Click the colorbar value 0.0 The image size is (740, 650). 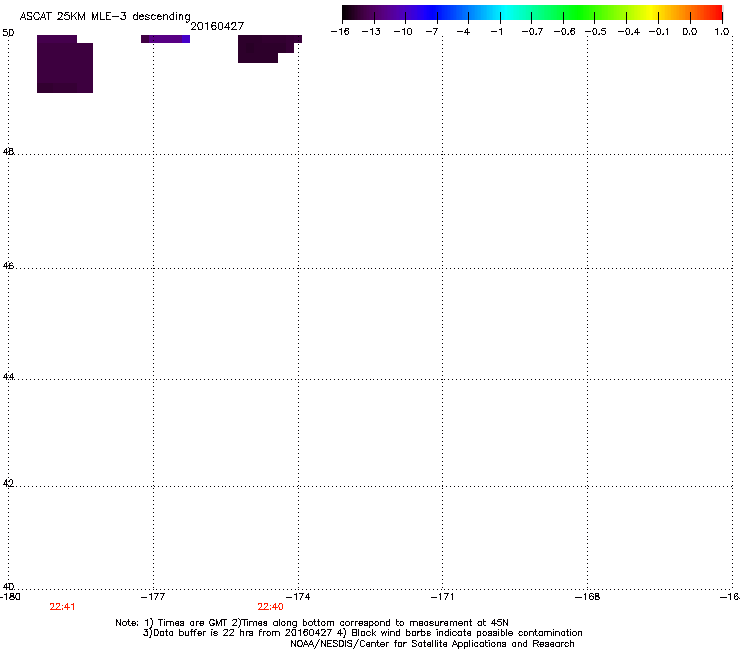(x=690, y=32)
